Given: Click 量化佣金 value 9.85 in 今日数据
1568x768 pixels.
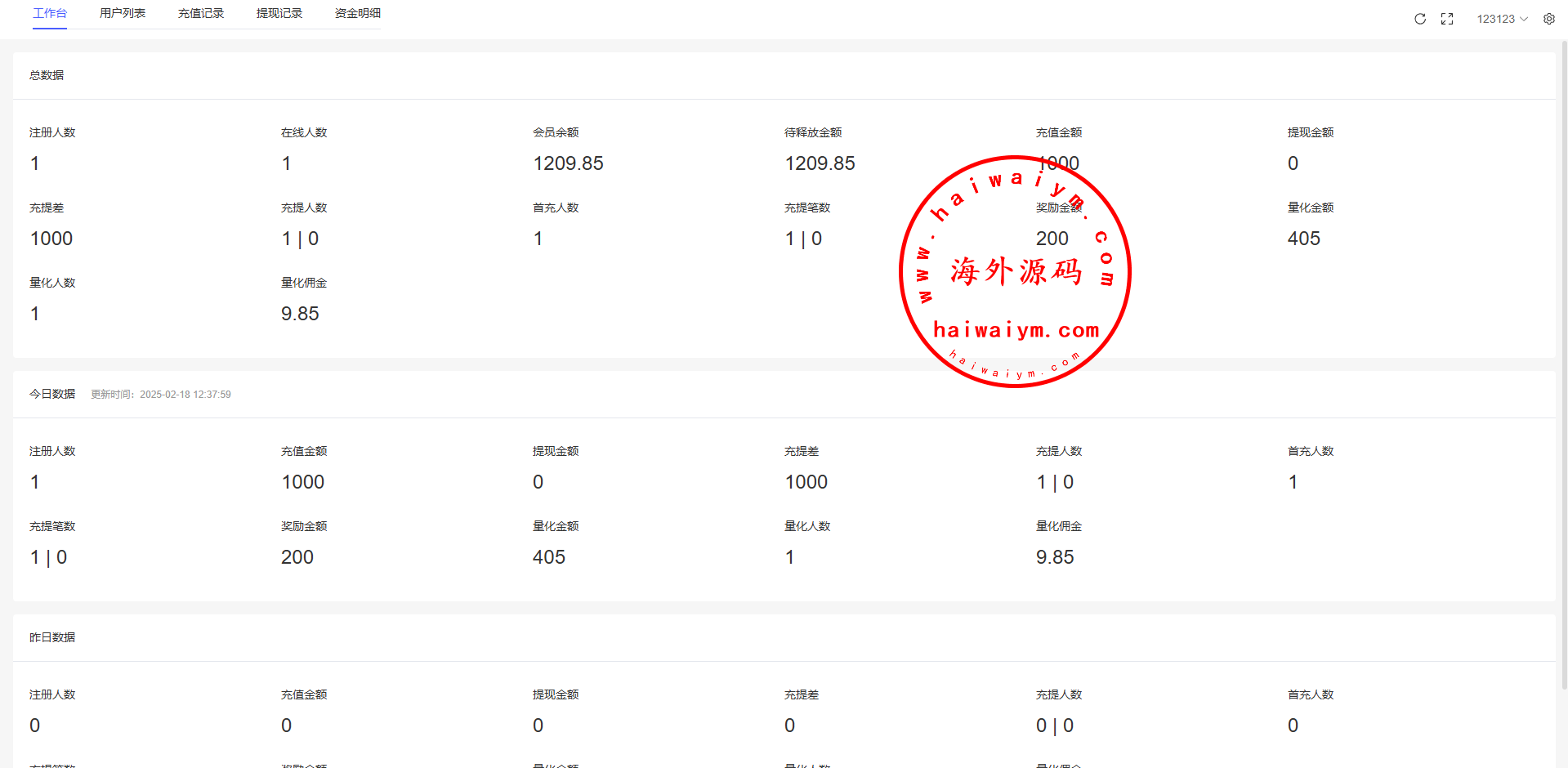Looking at the screenshot, I should tap(1055, 557).
